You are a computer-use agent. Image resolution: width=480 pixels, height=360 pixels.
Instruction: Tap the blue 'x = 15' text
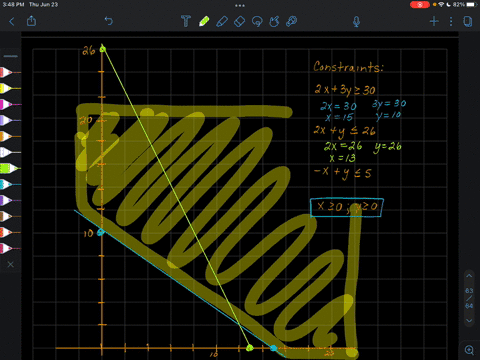pyautogui.click(x=339, y=117)
